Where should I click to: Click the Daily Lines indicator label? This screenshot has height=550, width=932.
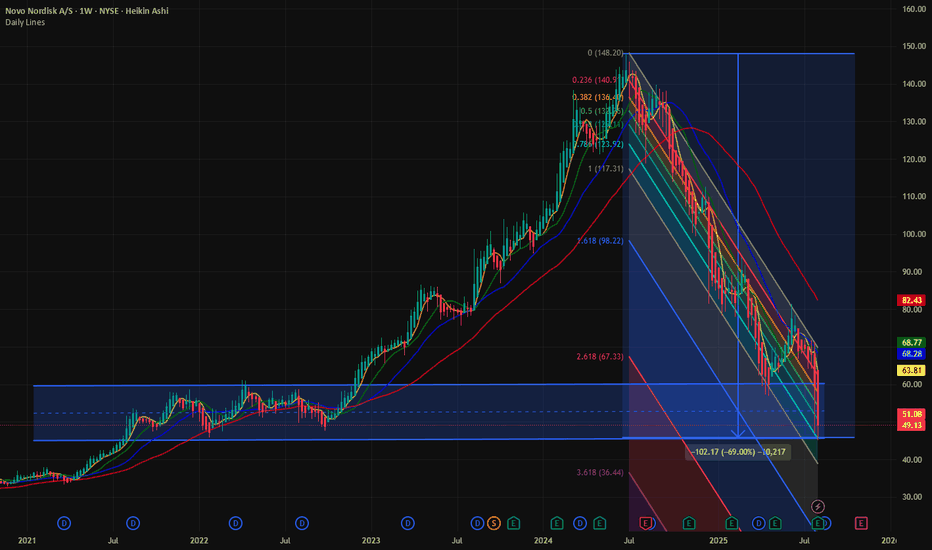25,23
